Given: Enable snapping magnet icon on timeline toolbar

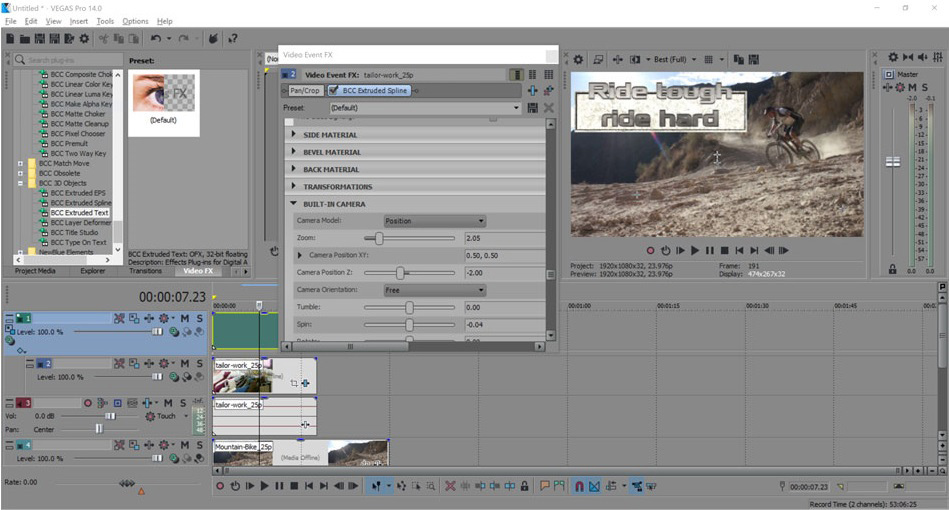Looking at the screenshot, I should [579, 486].
